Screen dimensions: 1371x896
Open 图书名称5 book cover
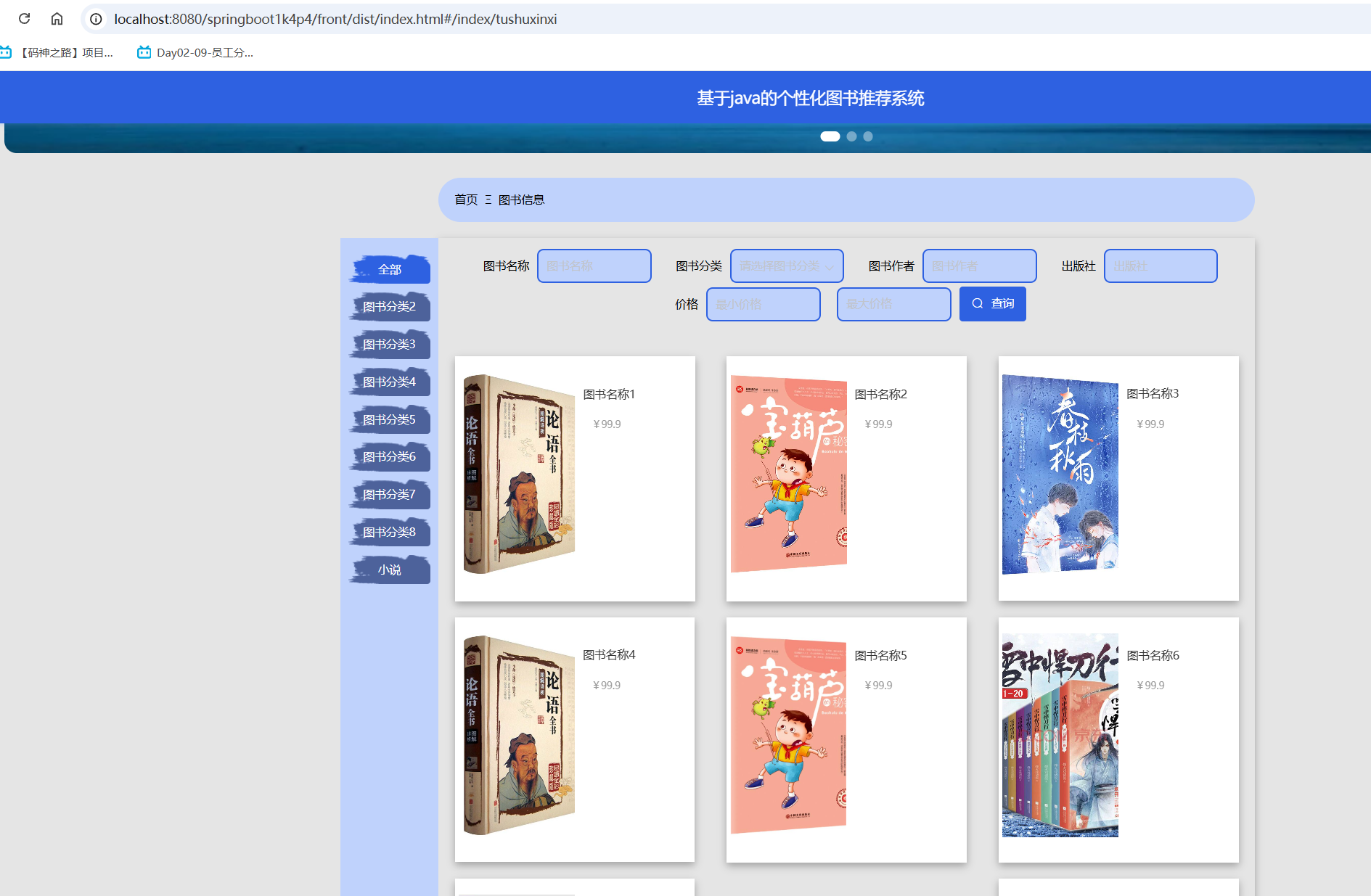tap(789, 736)
